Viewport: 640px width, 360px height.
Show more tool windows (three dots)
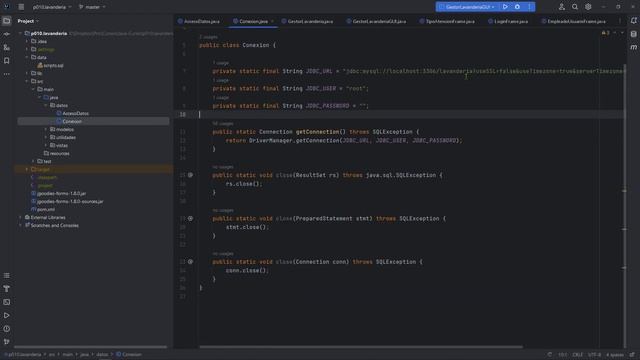(7, 74)
